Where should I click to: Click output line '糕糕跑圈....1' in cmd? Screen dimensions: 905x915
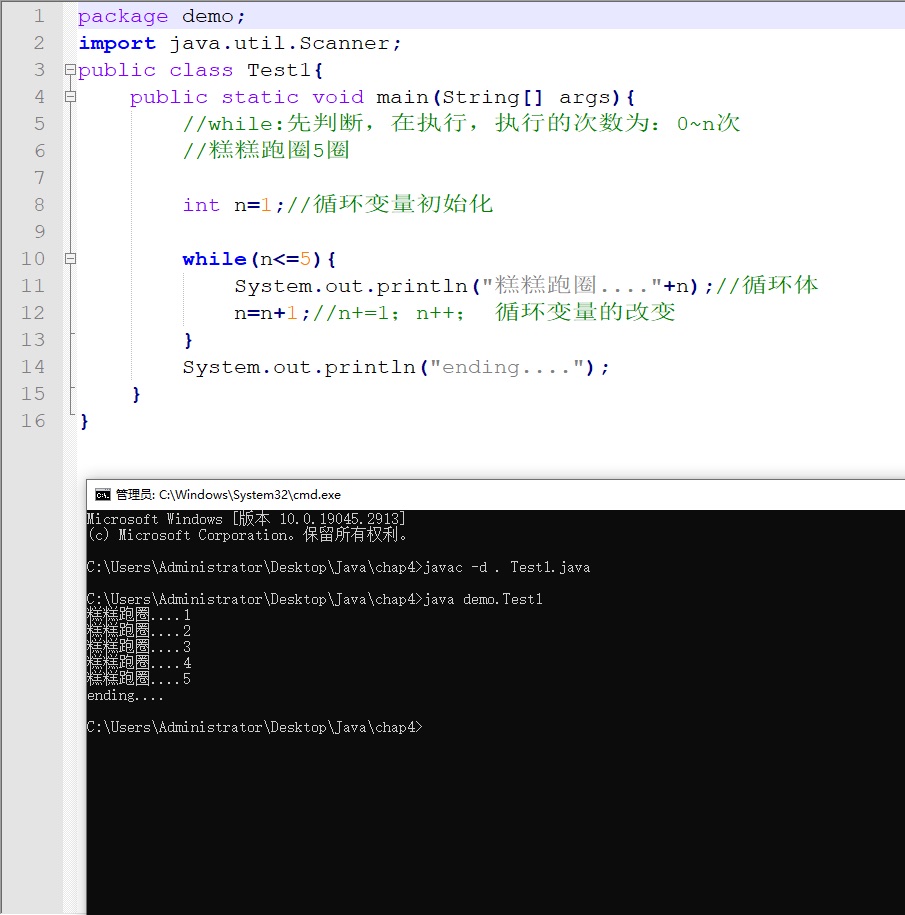139,614
